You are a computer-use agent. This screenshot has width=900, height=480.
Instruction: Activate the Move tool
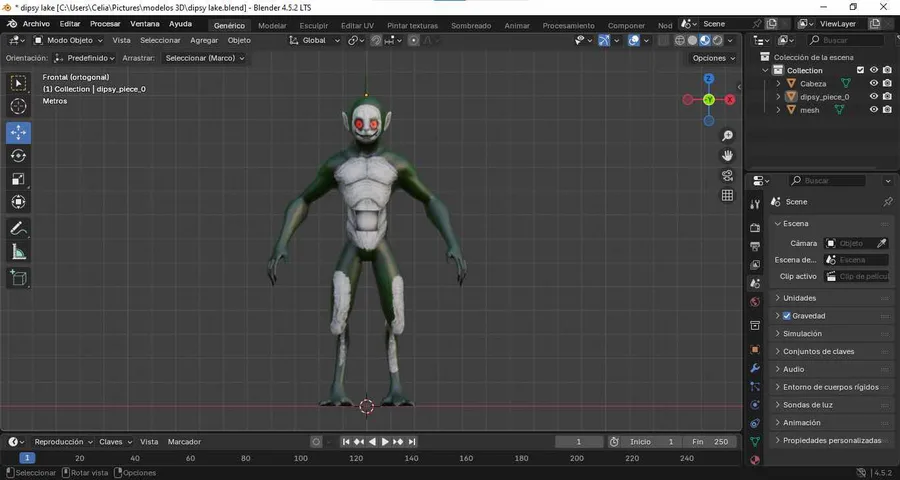[x=18, y=133]
